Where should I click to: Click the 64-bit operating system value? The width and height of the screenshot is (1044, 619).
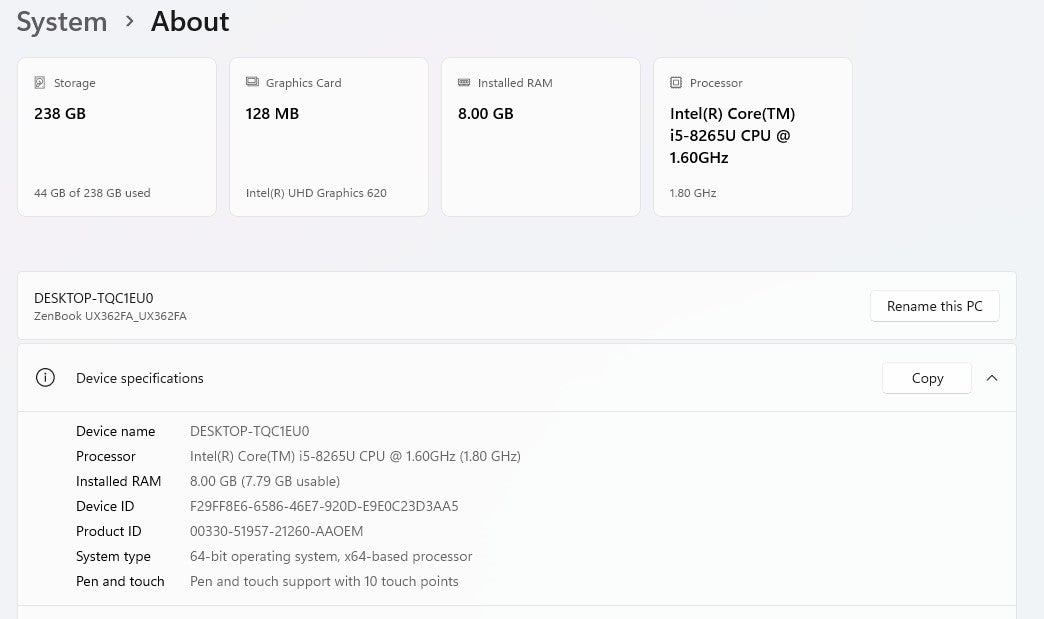coord(331,556)
